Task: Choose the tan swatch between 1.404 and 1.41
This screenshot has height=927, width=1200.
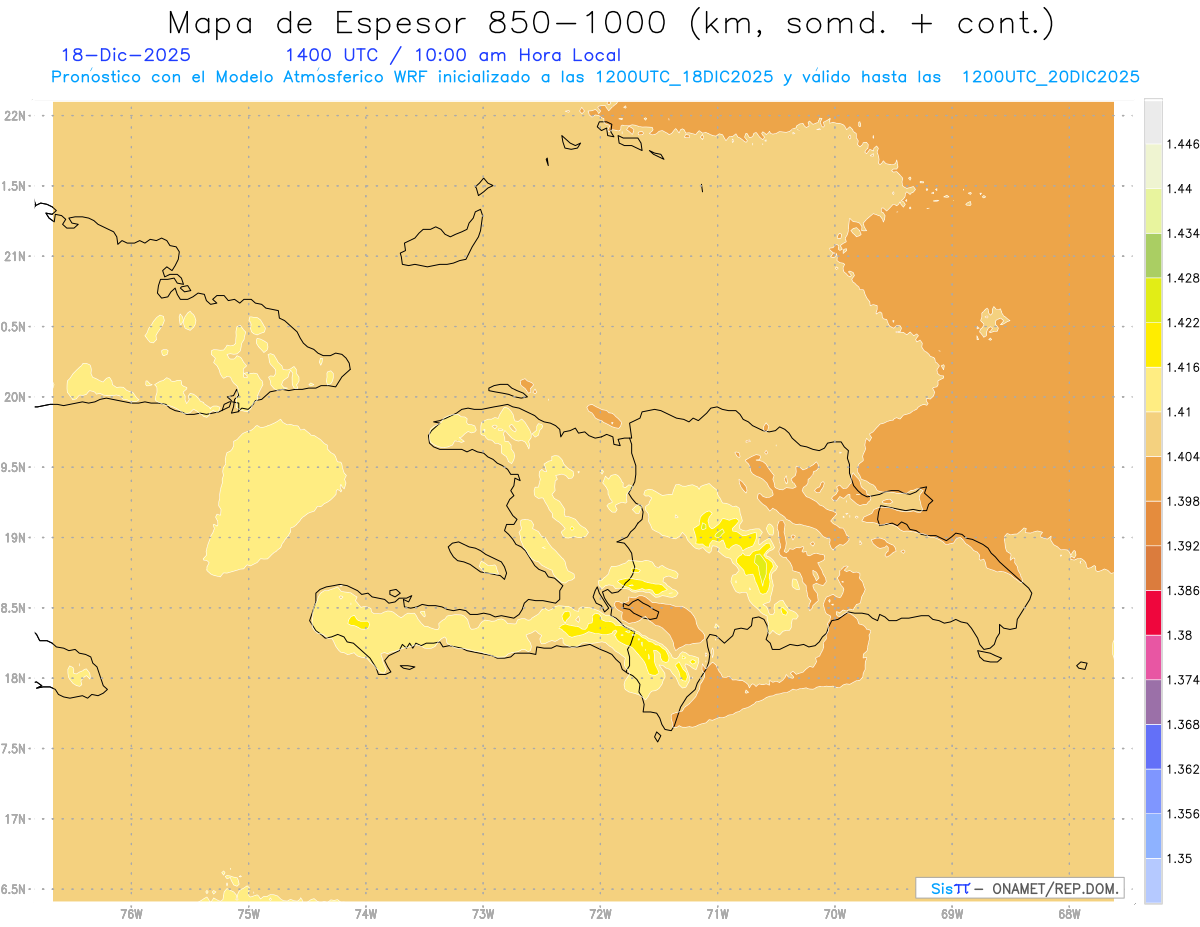Action: pyautogui.click(x=1153, y=434)
